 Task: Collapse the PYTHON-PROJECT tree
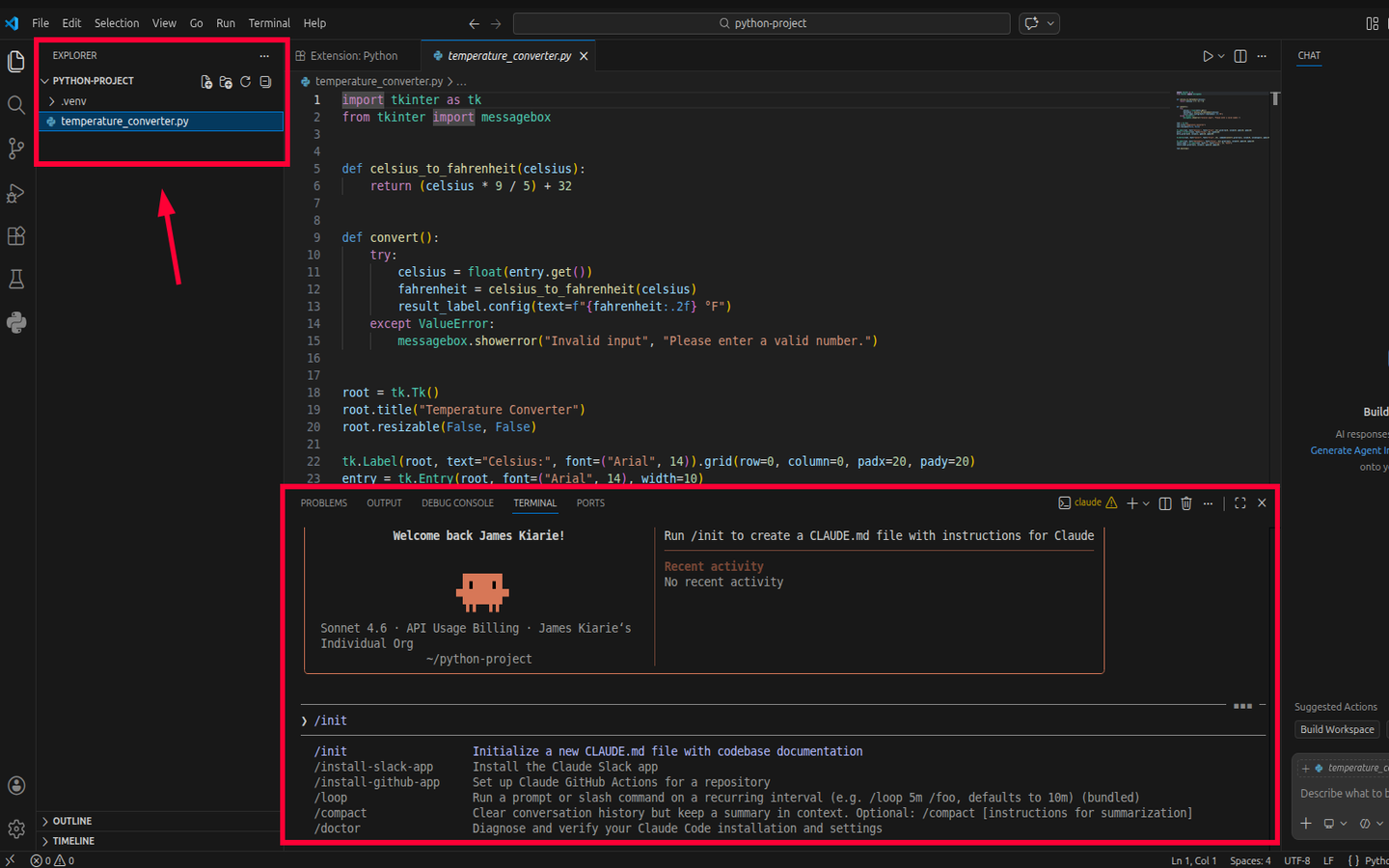click(x=46, y=80)
